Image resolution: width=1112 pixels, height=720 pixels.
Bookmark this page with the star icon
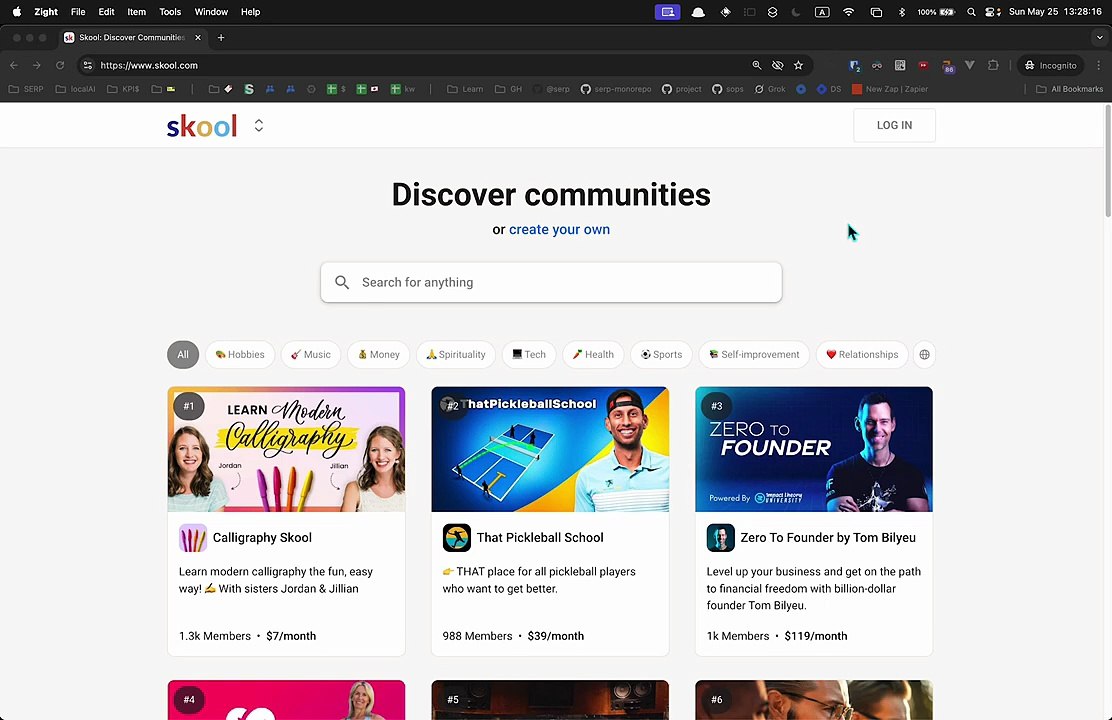pos(799,65)
